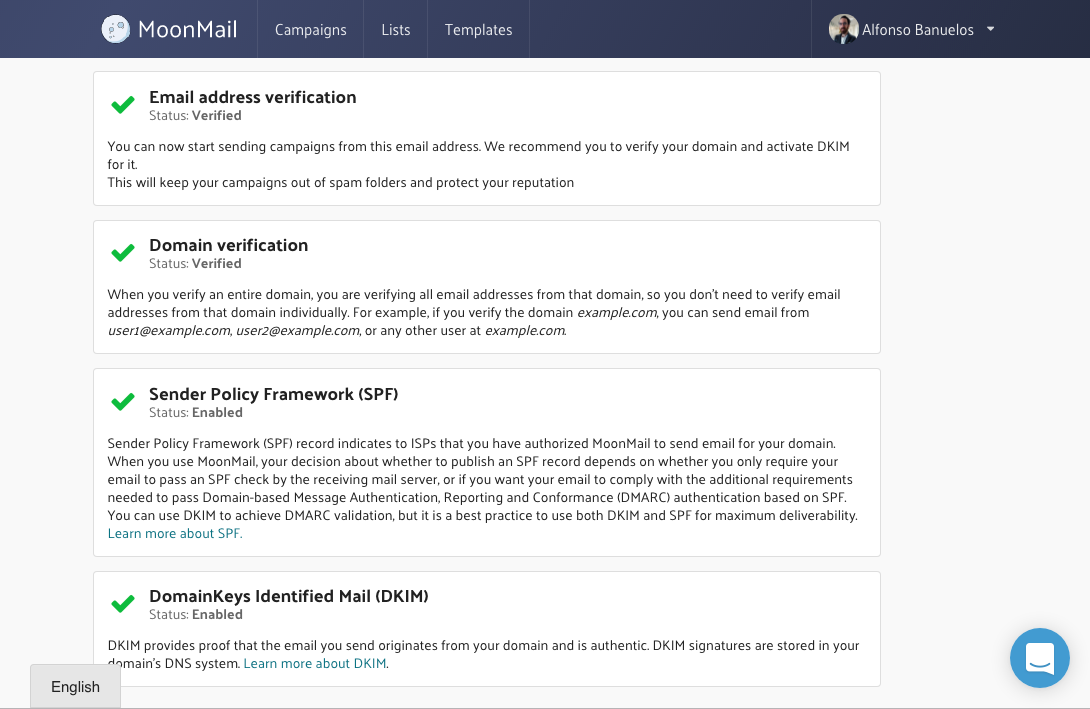Screen dimensions: 1090x709
Task: Click Alfonso Banuelos profile avatar
Action: [843, 29]
